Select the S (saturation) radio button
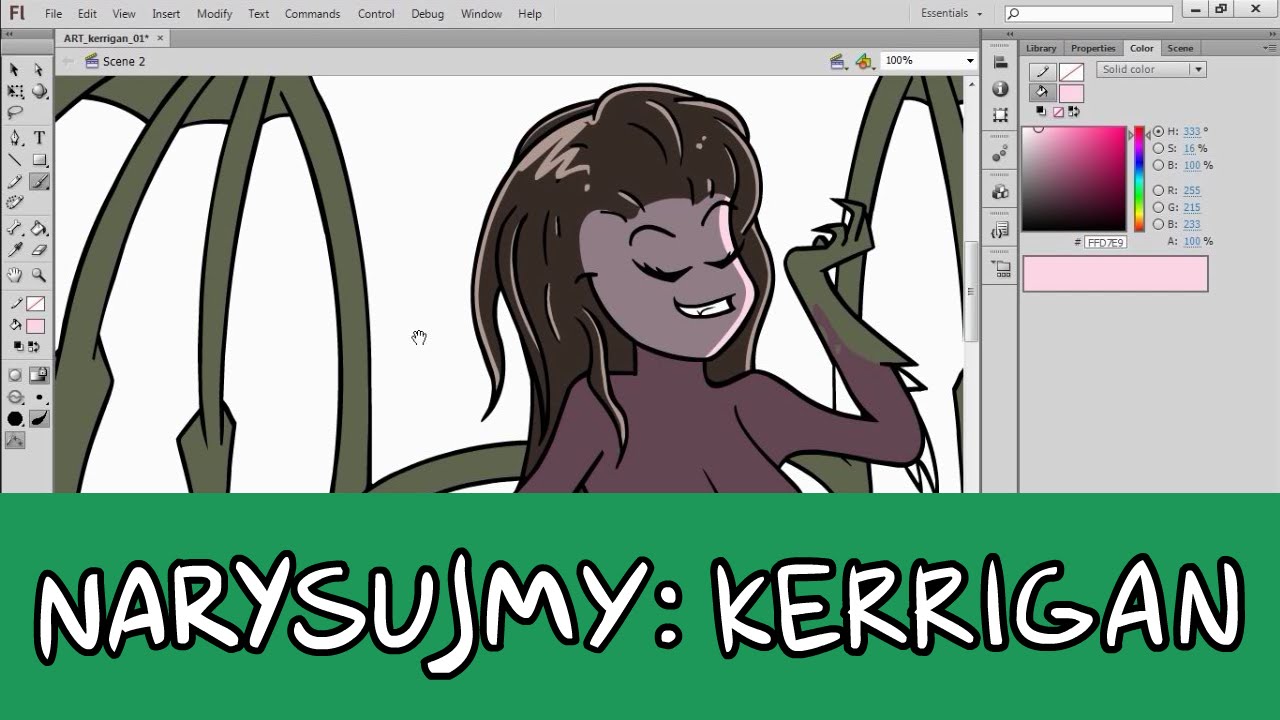This screenshot has height=720, width=1280. tap(1159, 148)
